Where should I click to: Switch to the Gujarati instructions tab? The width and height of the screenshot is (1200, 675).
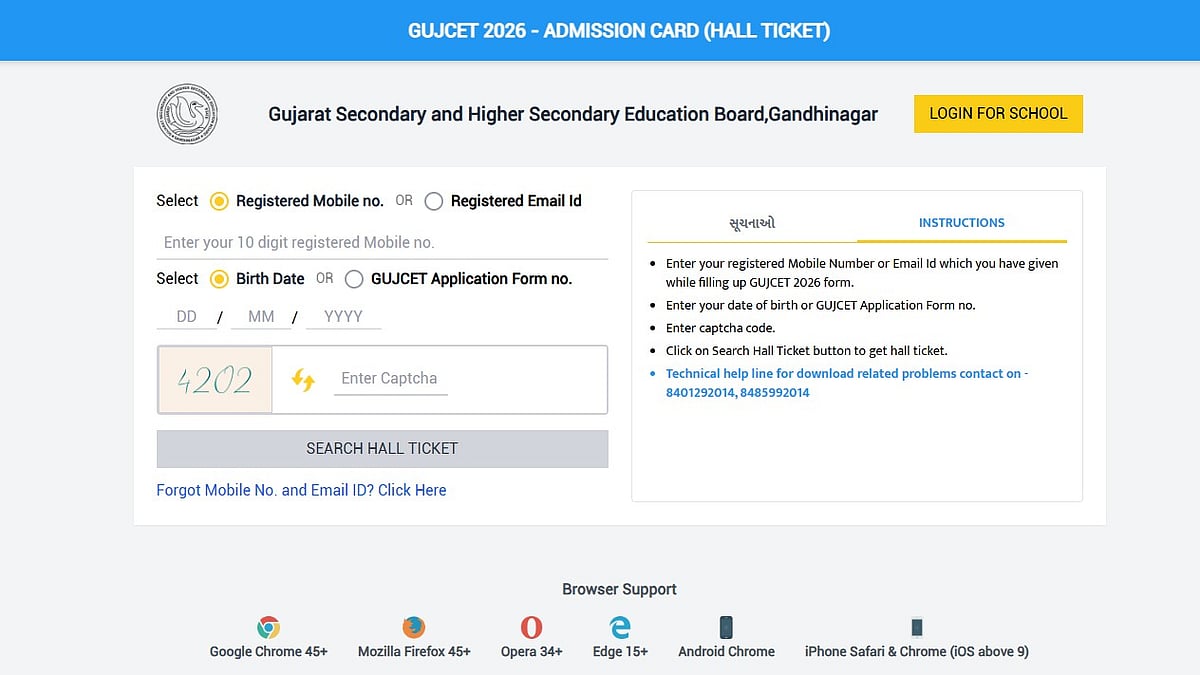[x=752, y=223]
